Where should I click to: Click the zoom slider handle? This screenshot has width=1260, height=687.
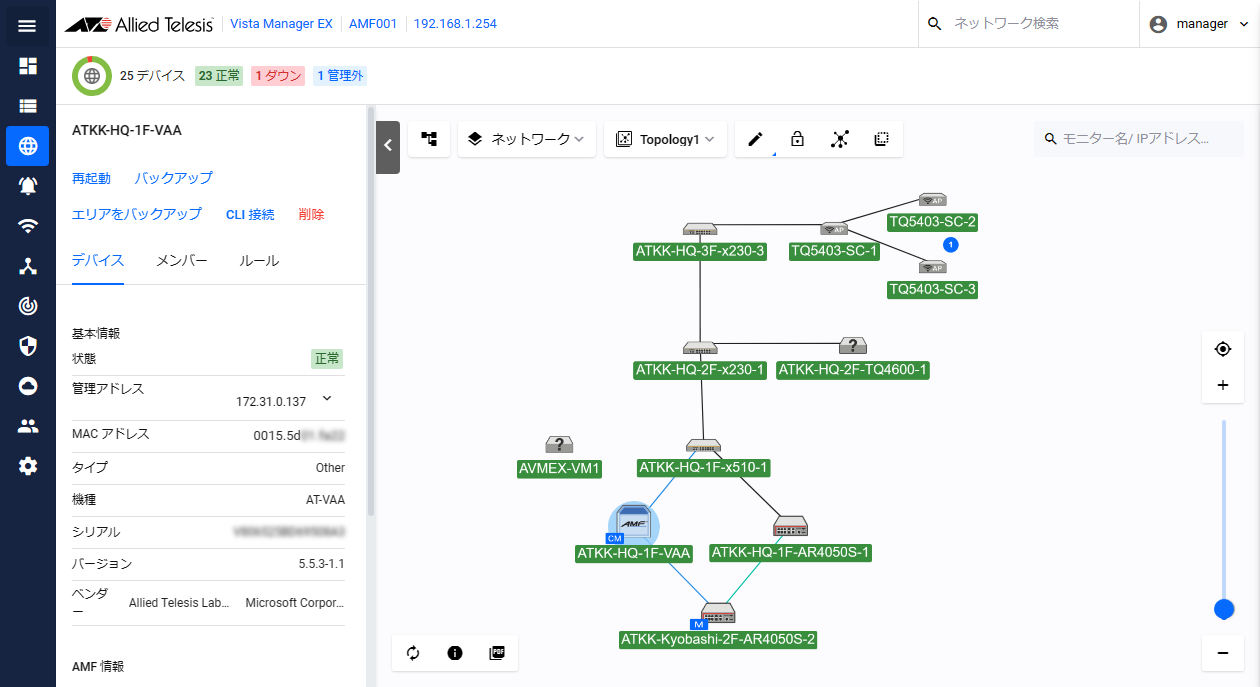click(1223, 608)
